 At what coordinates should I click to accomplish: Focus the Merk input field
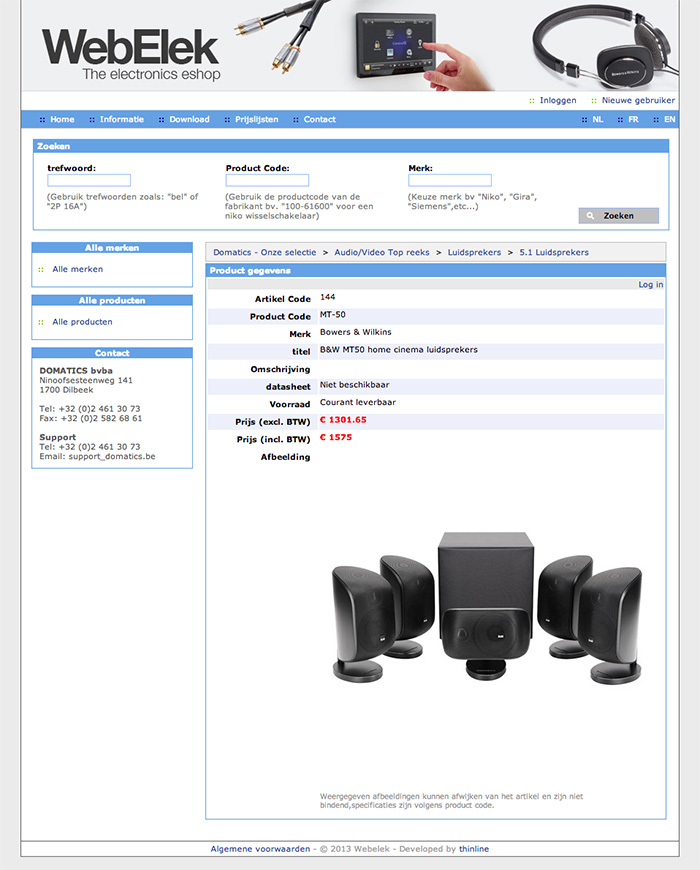pos(450,180)
